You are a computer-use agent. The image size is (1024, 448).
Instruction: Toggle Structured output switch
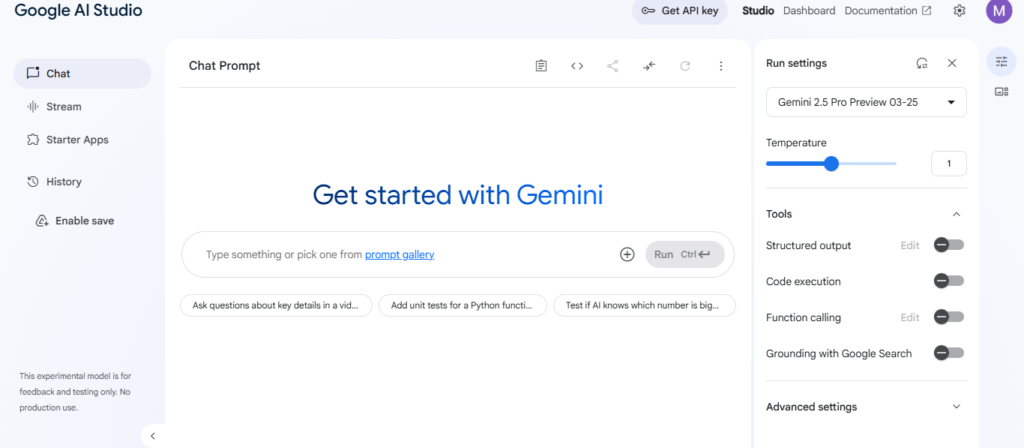[x=949, y=245]
